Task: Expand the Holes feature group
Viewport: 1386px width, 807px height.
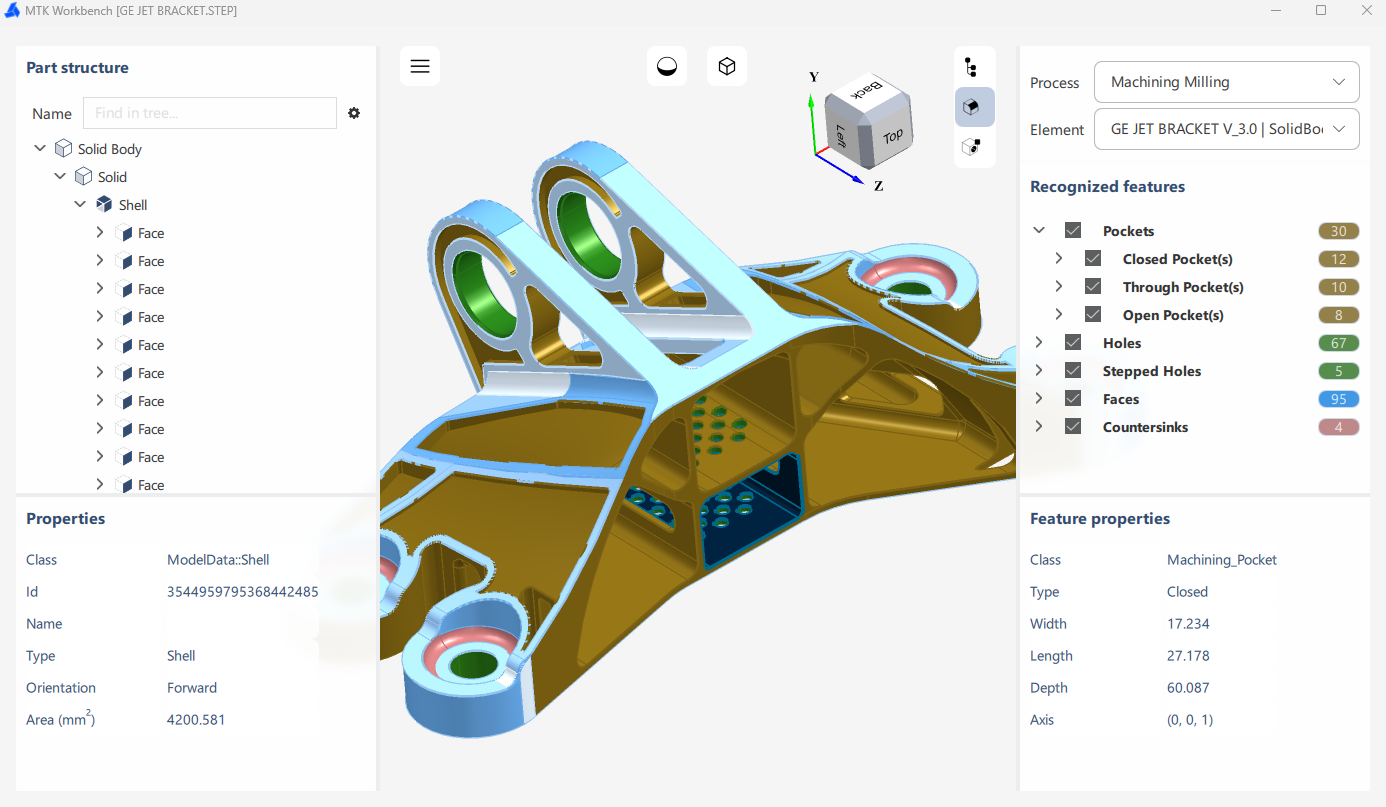Action: point(1039,342)
